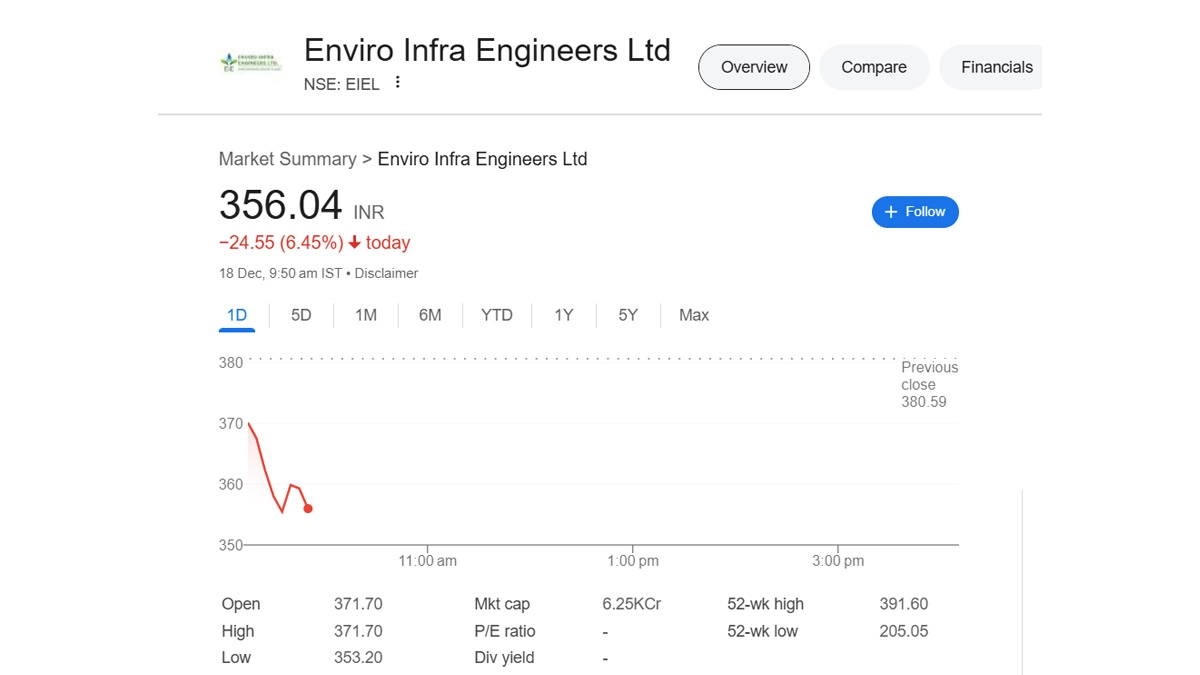Click the red current price dot on chart

(308, 509)
